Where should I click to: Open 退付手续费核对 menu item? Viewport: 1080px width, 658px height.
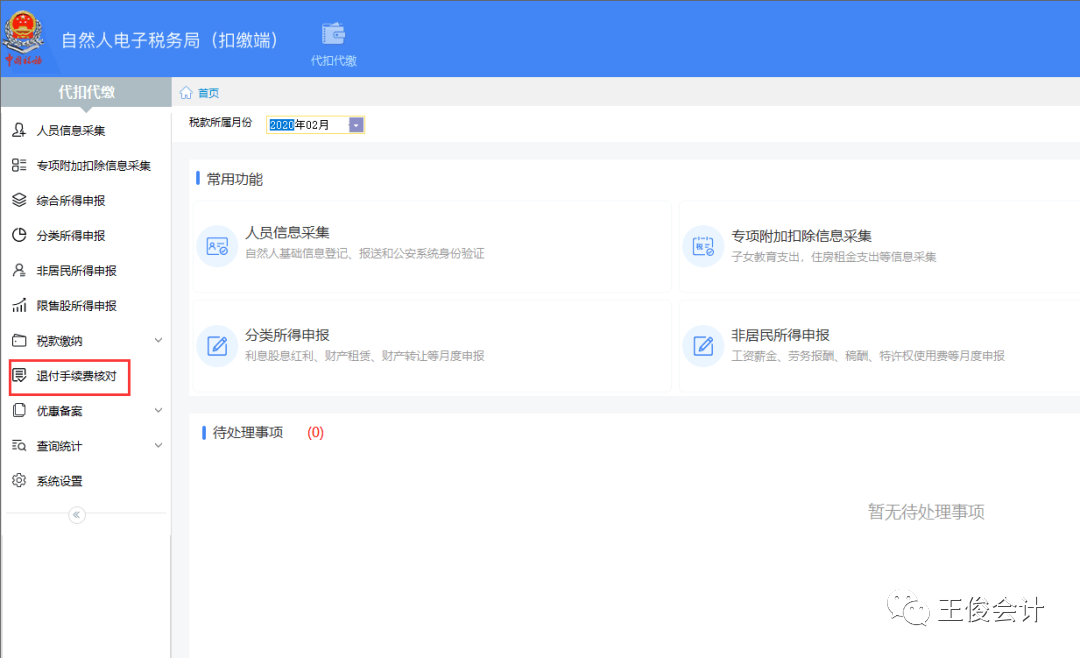click(76, 376)
